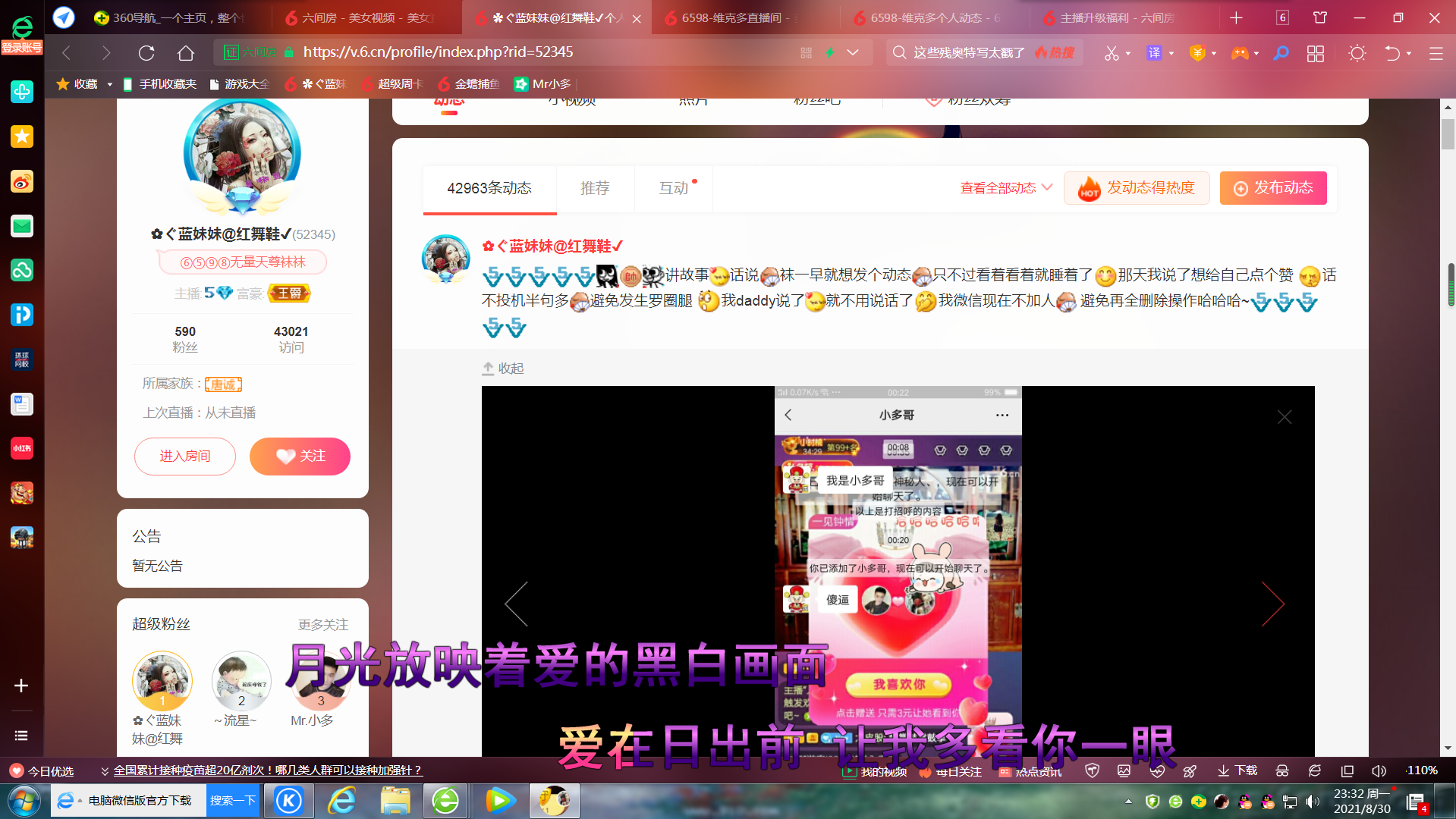Open zoom level 110% control
The width and height of the screenshot is (1456, 819).
(1422, 770)
